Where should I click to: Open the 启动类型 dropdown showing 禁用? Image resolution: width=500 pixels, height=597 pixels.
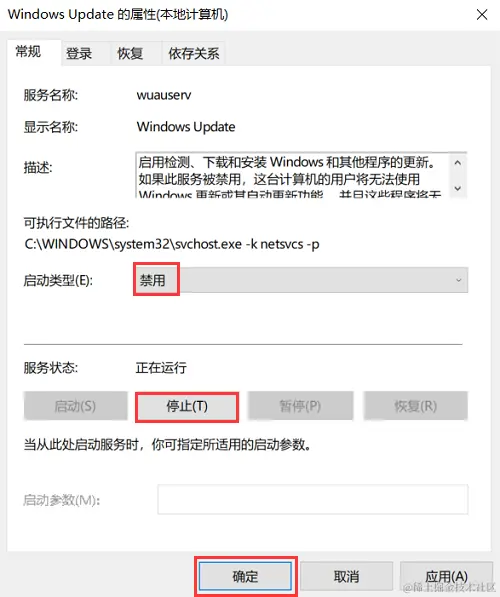click(x=301, y=280)
